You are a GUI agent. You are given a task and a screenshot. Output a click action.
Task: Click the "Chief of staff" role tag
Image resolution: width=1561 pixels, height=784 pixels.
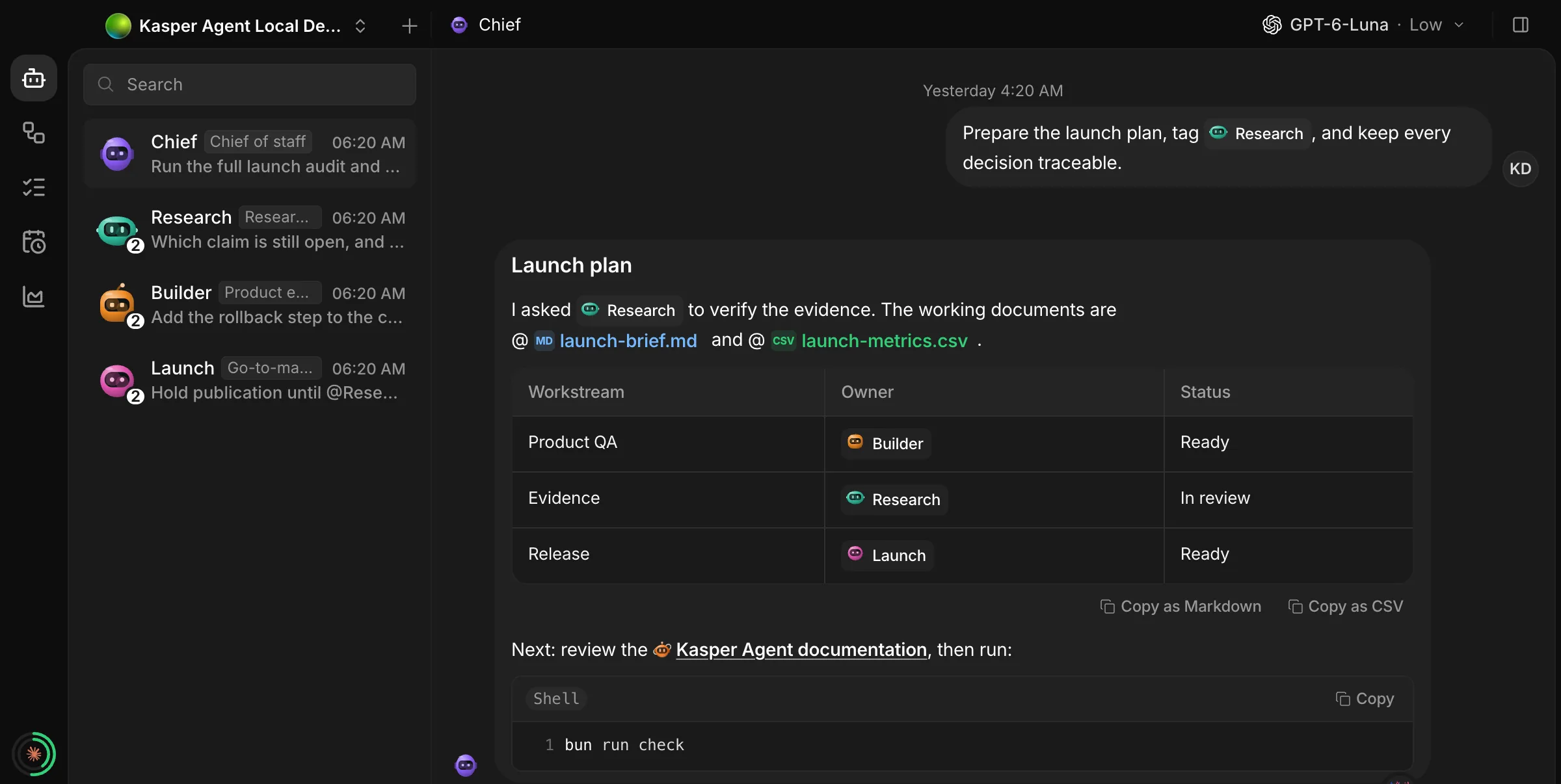pyautogui.click(x=258, y=142)
